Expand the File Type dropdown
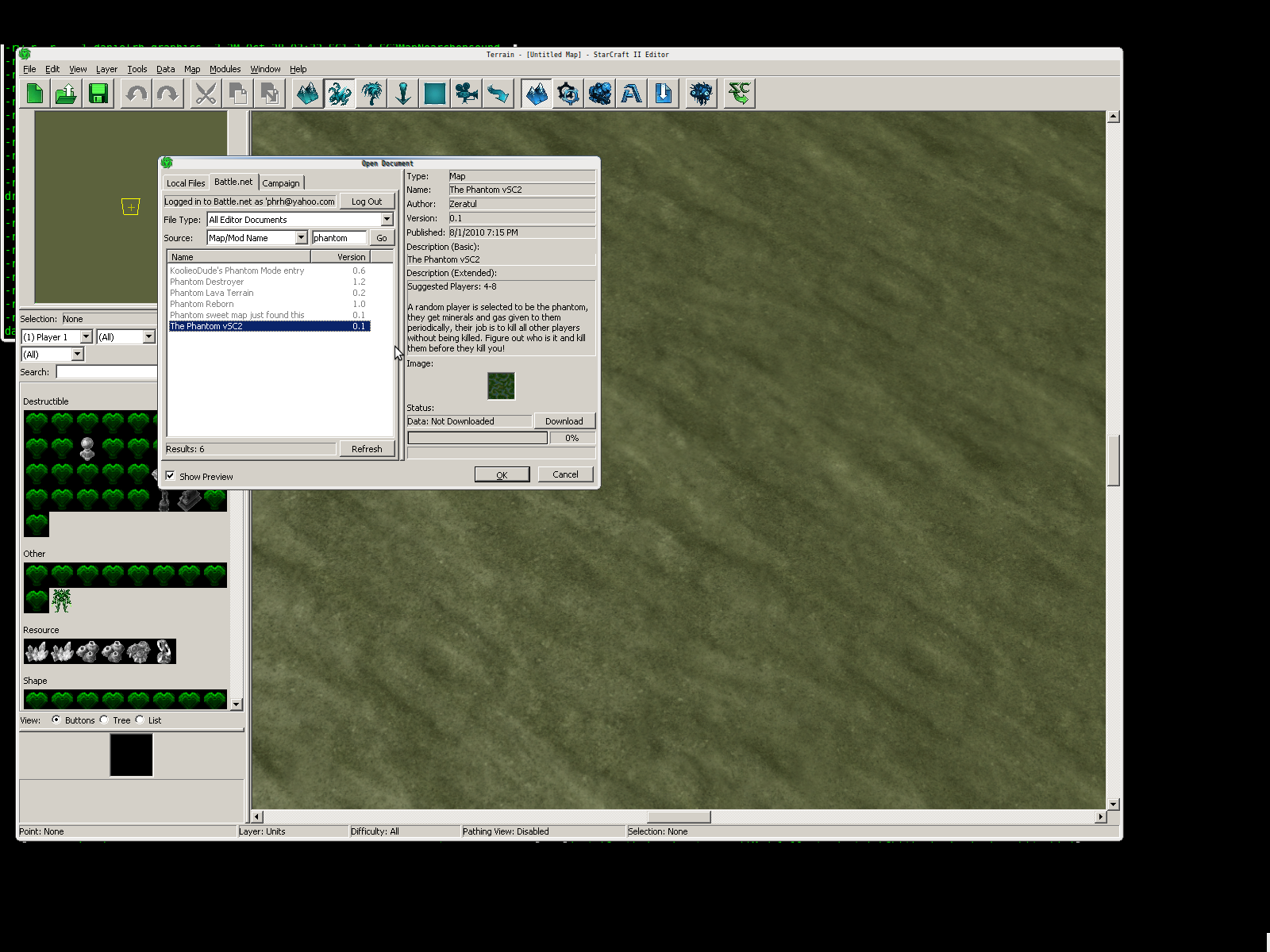This screenshot has width=1270, height=952. [387, 220]
